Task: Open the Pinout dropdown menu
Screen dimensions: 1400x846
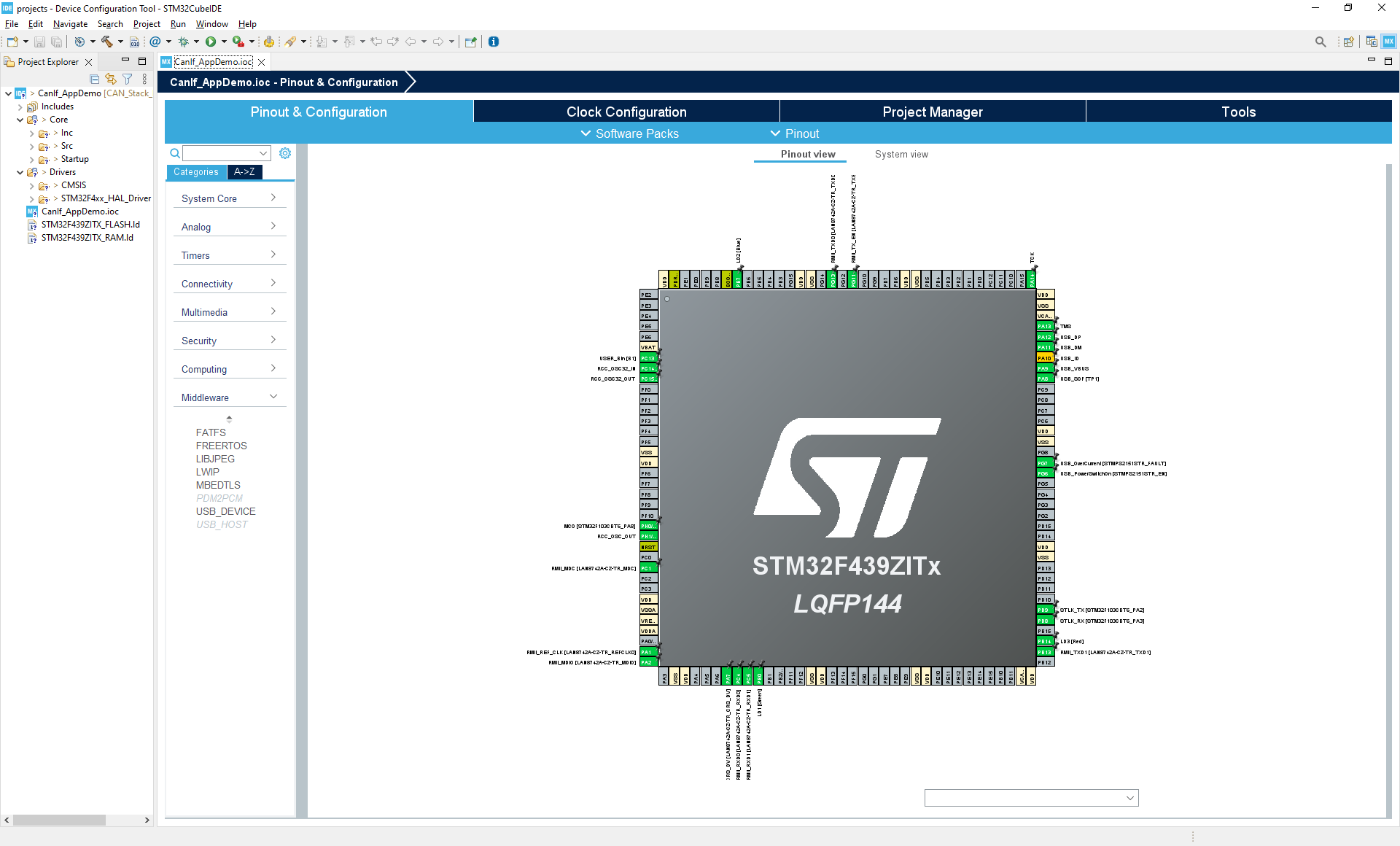Action: pyautogui.click(x=795, y=133)
